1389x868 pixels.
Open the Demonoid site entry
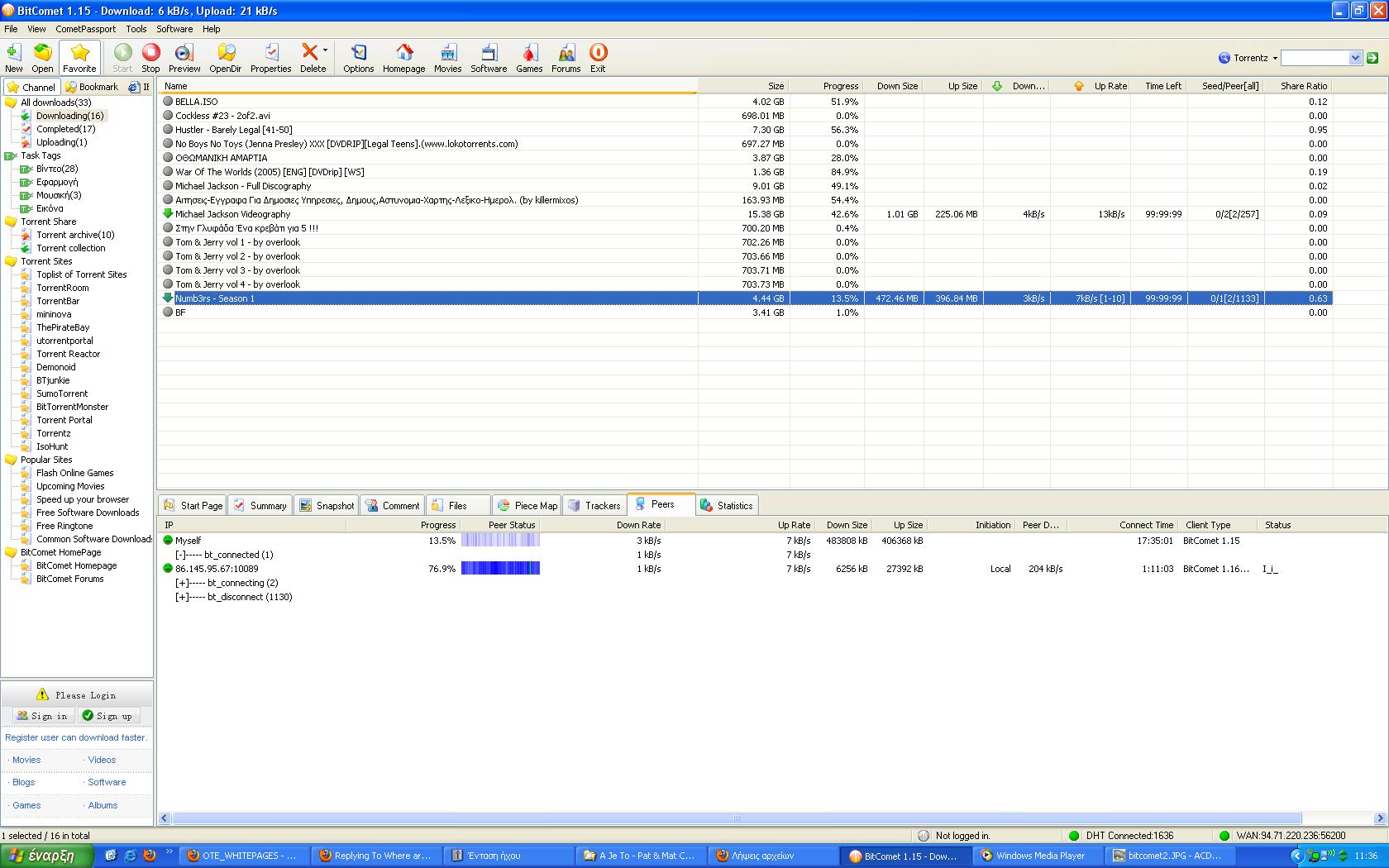(56, 367)
